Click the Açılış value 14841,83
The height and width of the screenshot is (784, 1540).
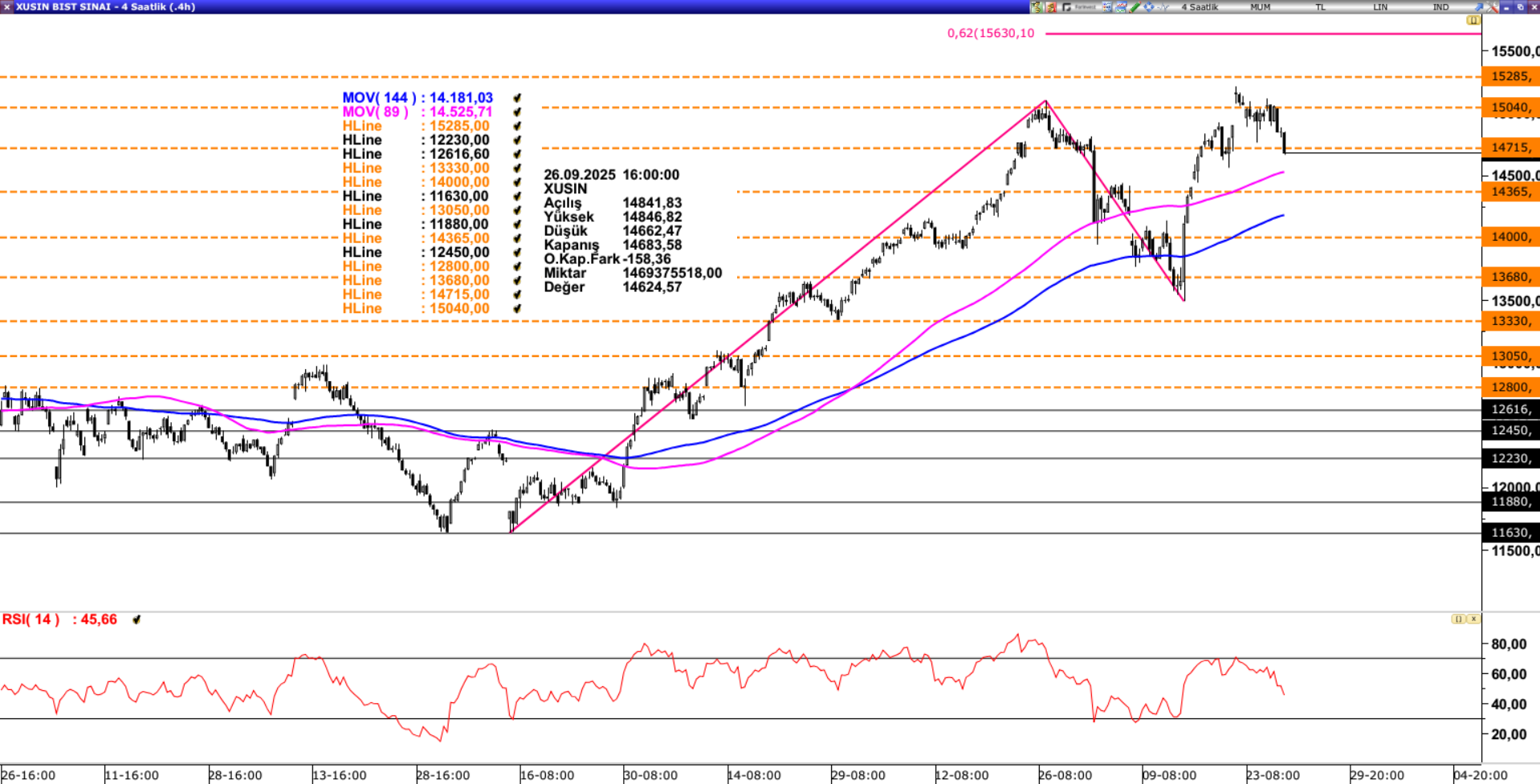[652, 203]
